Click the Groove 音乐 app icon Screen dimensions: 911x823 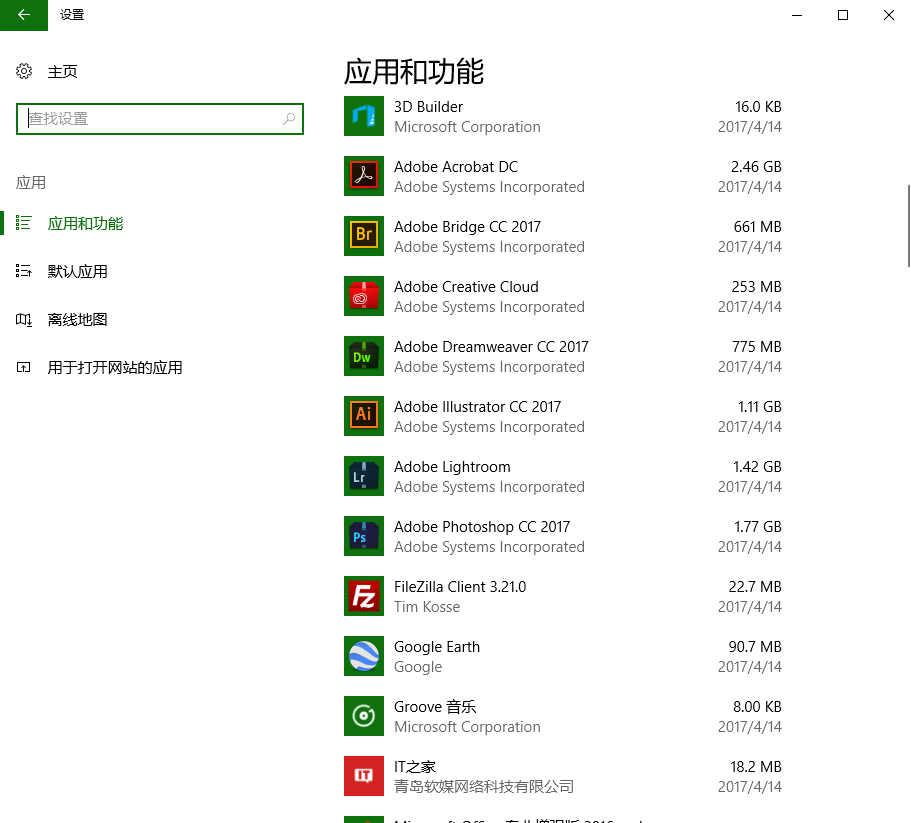point(363,716)
